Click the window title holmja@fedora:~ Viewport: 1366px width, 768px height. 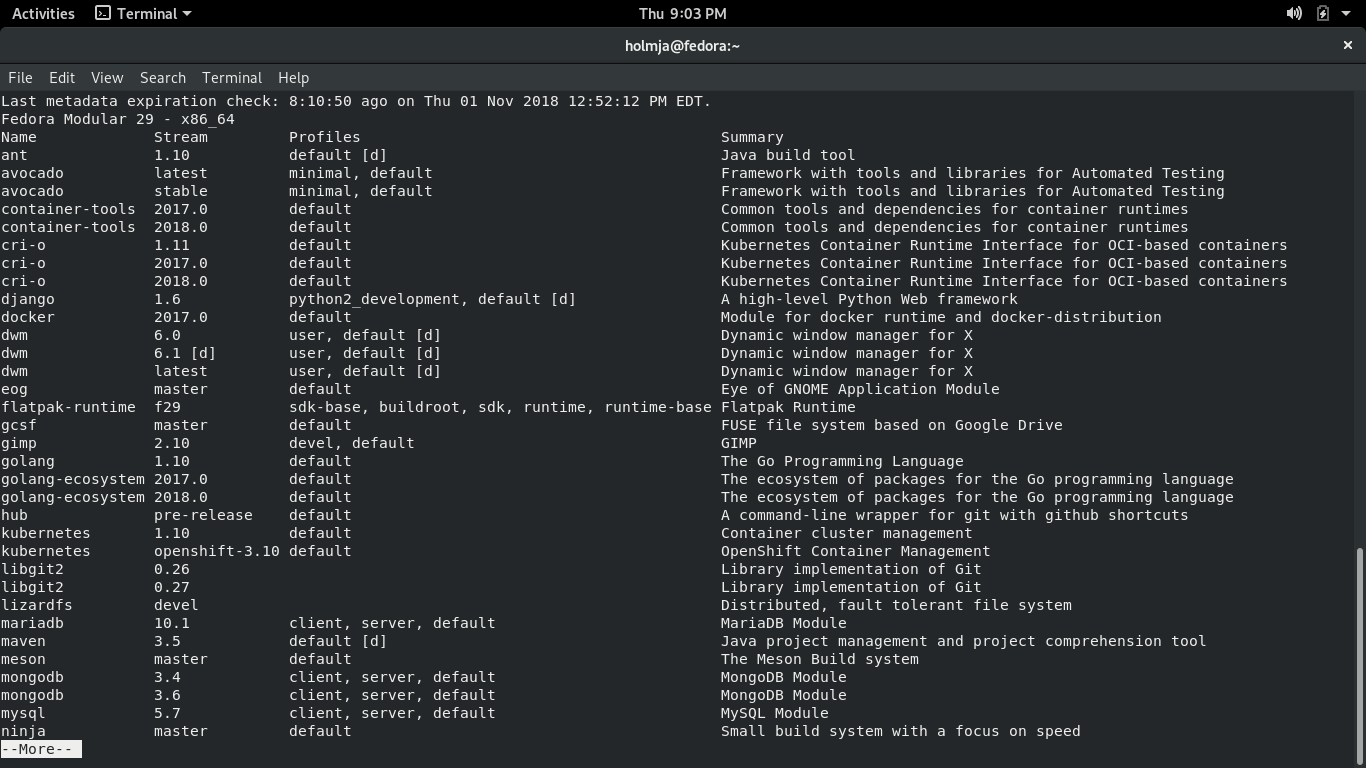pyautogui.click(x=683, y=45)
